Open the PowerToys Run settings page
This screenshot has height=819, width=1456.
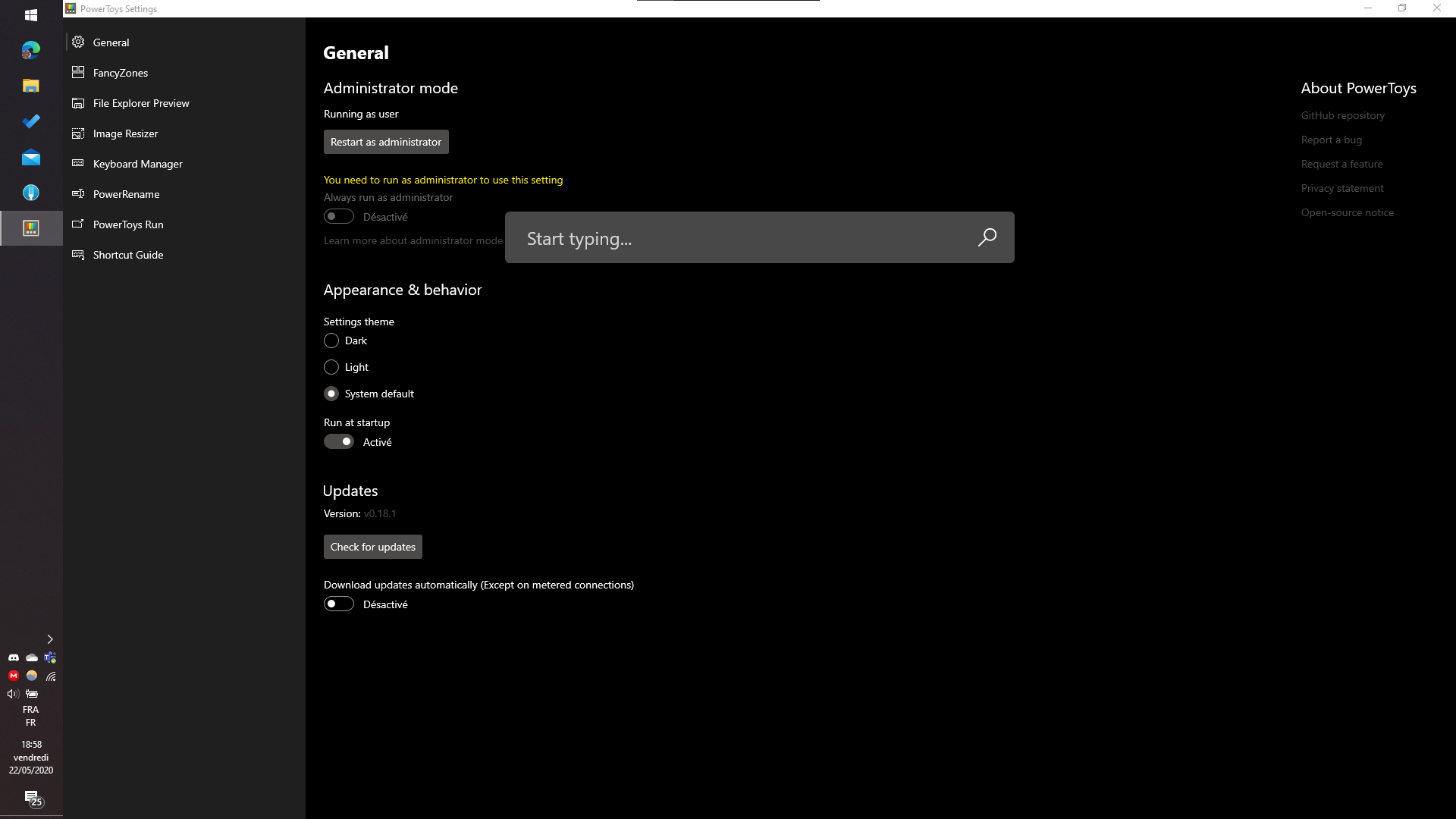pyautogui.click(x=184, y=224)
